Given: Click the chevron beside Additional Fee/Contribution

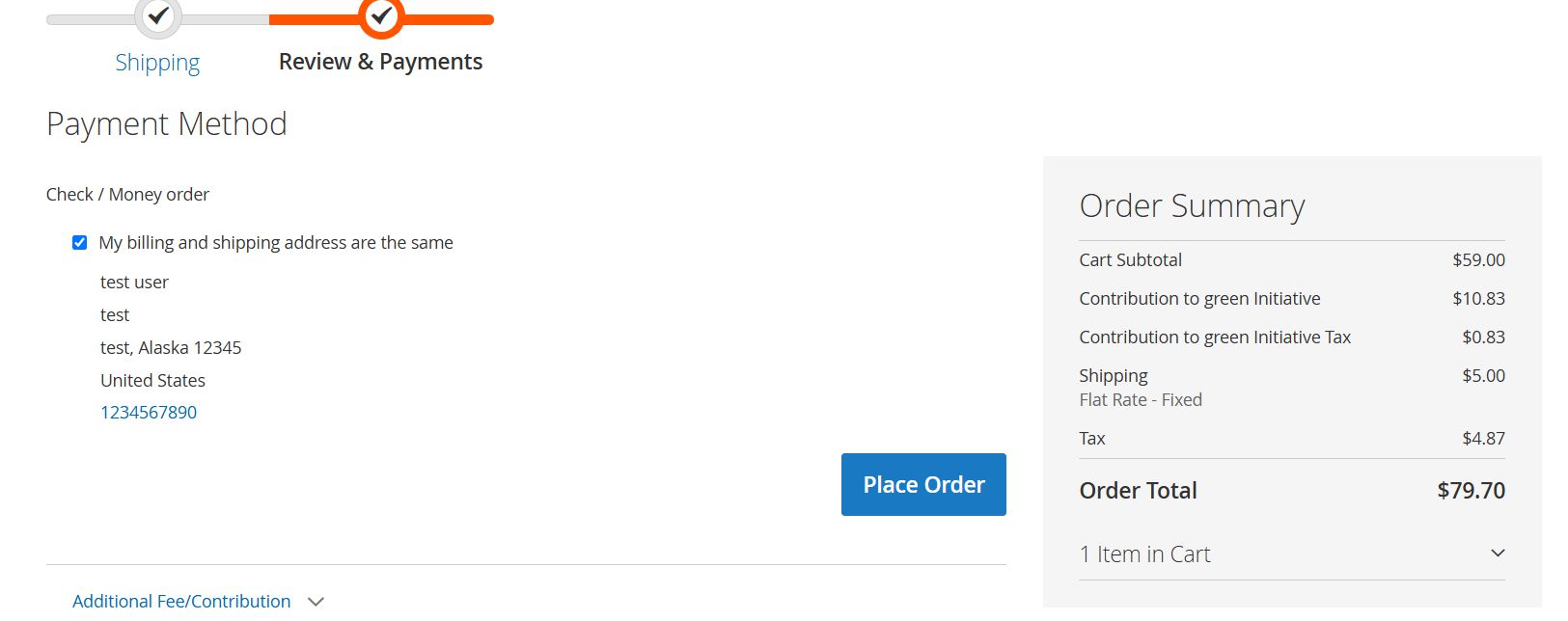Looking at the screenshot, I should click(x=316, y=602).
